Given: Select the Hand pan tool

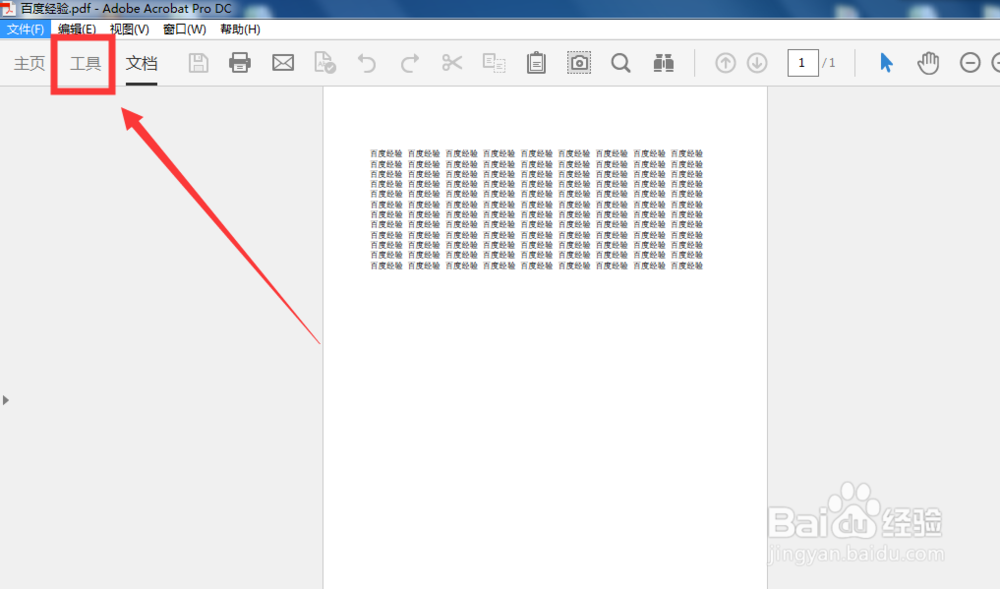Looking at the screenshot, I should pyautogui.click(x=929, y=62).
